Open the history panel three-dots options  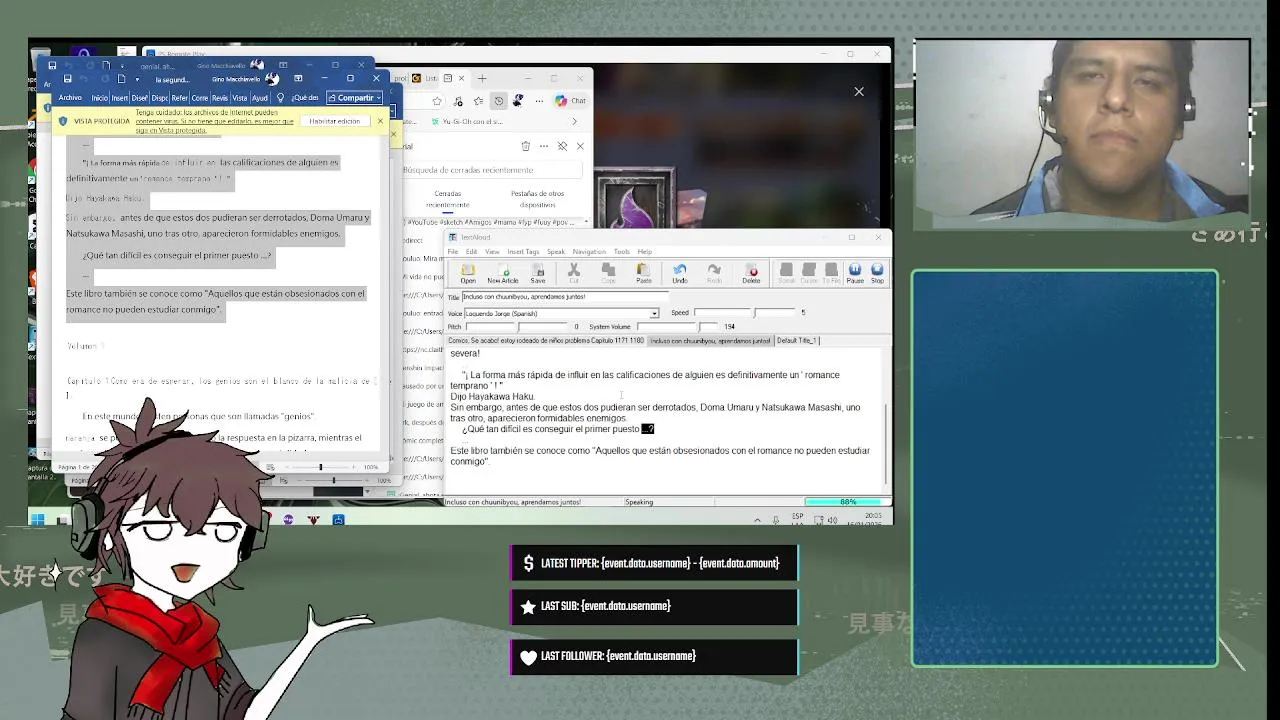coord(545,146)
